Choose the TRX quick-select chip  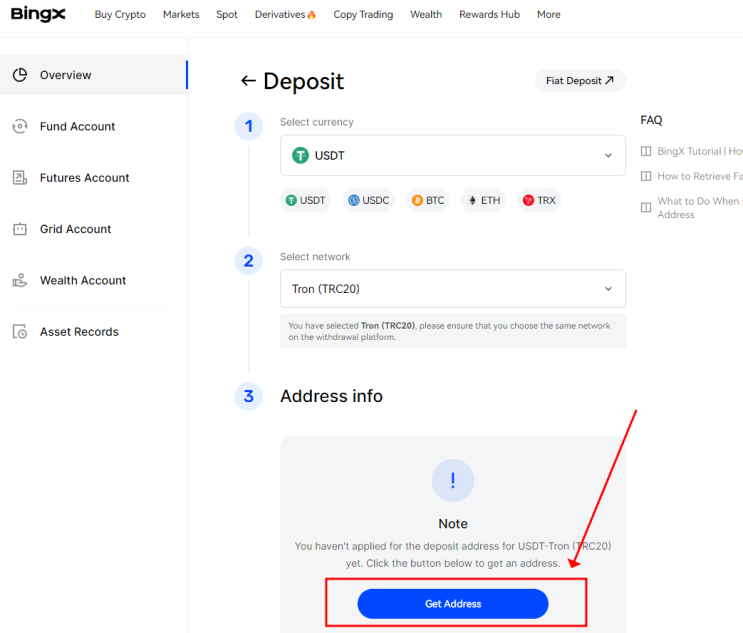click(x=539, y=200)
